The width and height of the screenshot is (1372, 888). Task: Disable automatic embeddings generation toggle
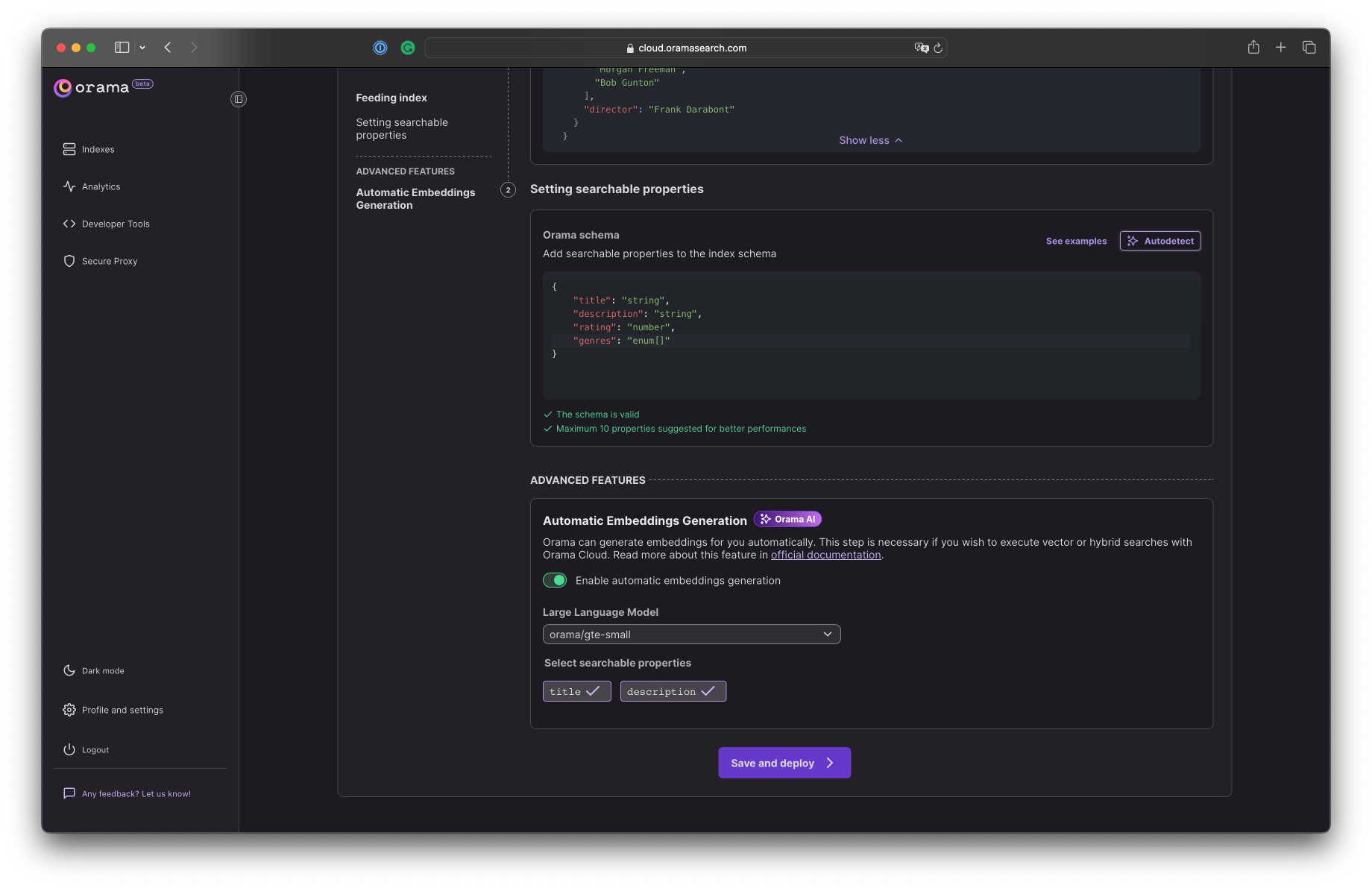(x=555, y=580)
